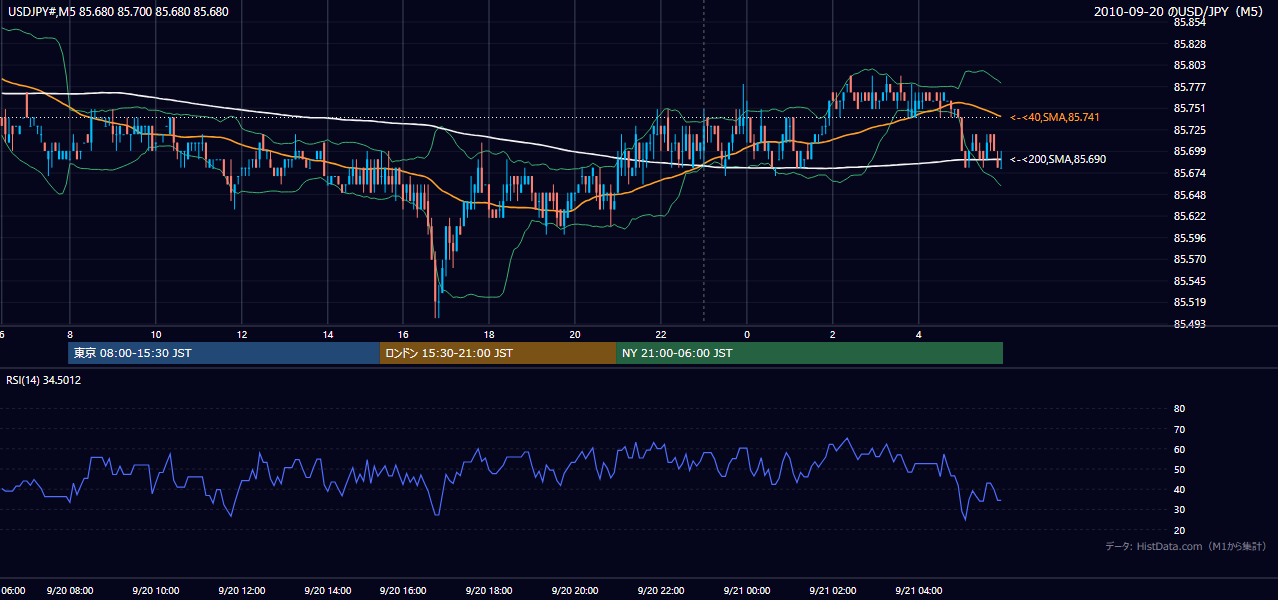Click price axis value 85.674
Viewport: 1278px width, 600px height.
tap(1189, 173)
